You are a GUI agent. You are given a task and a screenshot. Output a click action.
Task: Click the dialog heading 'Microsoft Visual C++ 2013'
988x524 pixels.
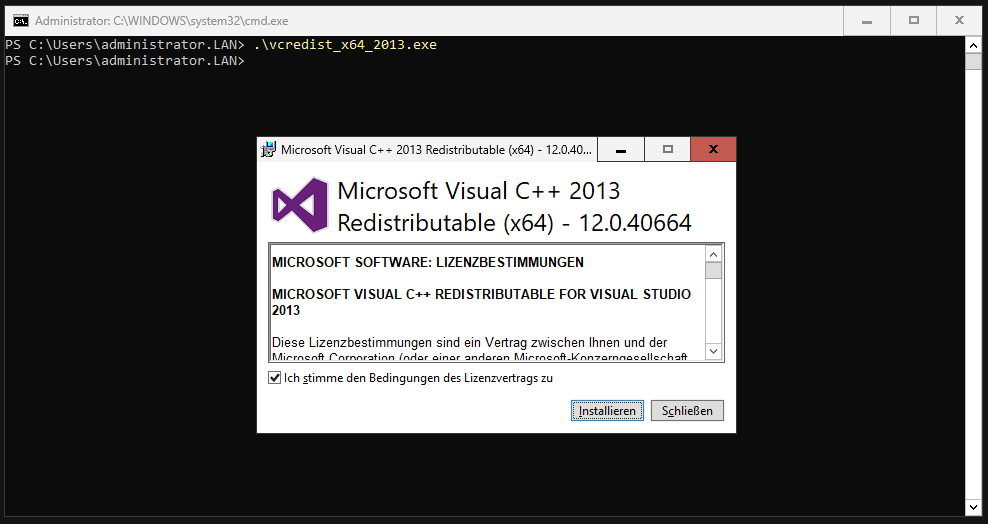tap(479, 191)
